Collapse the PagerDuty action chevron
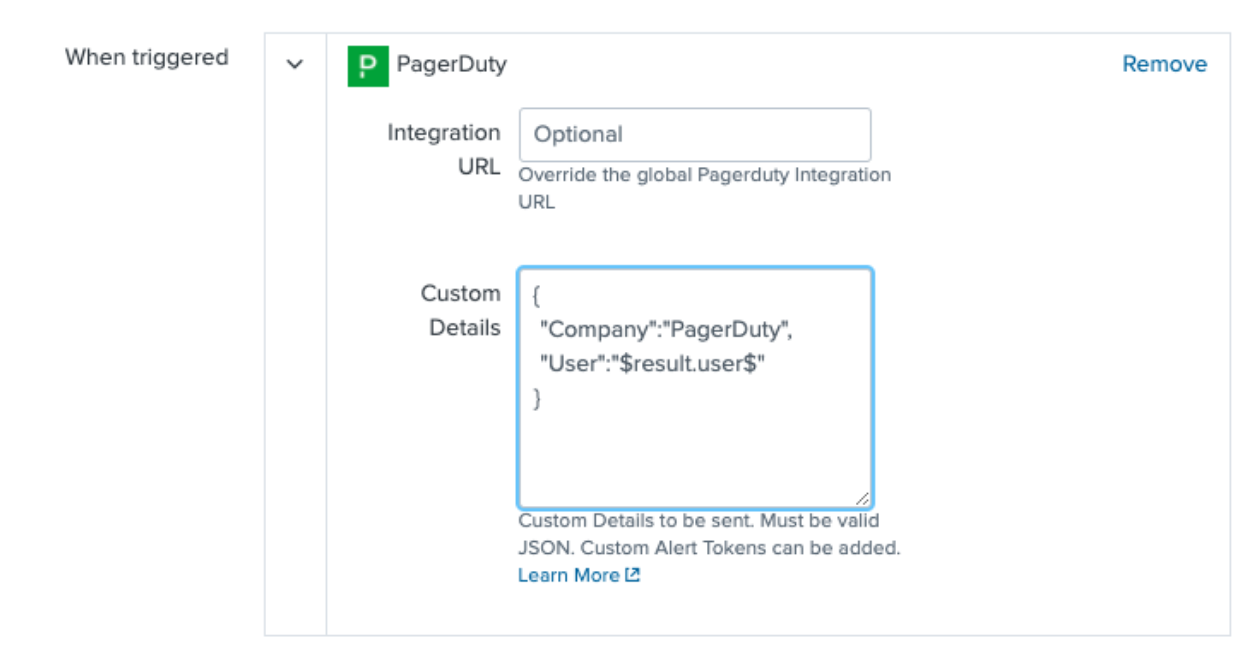The image size is (1248, 660). coord(294,65)
